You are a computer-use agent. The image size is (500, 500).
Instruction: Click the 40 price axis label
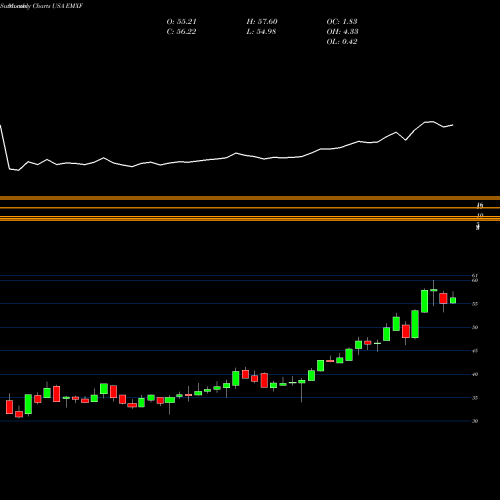[x=475, y=374]
